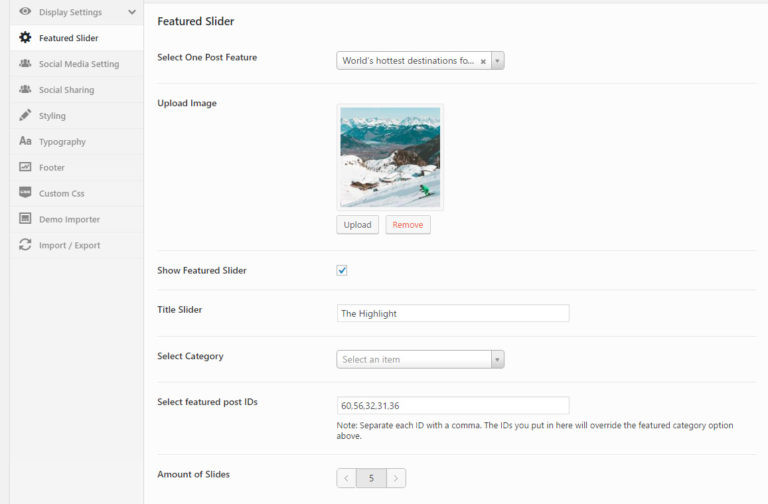Image resolution: width=768 pixels, height=504 pixels.
Task: Decrease Amount of Slides with left arrow
Action: (x=346, y=478)
